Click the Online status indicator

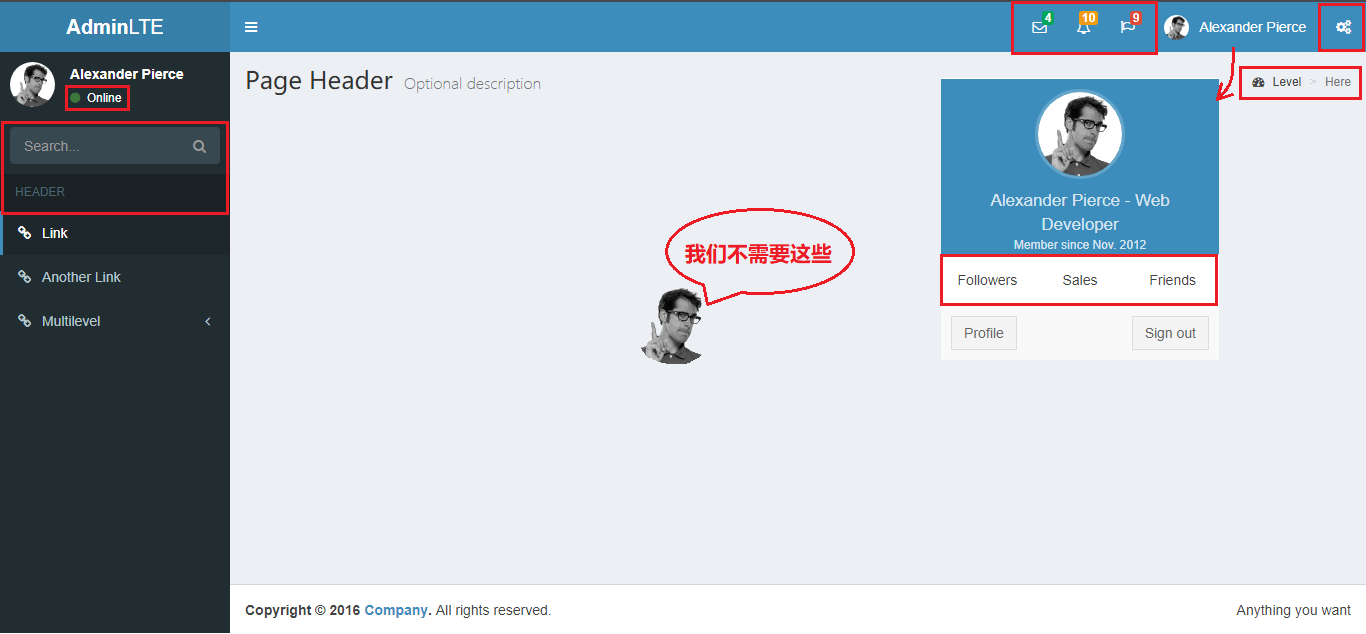pyautogui.click(x=97, y=98)
